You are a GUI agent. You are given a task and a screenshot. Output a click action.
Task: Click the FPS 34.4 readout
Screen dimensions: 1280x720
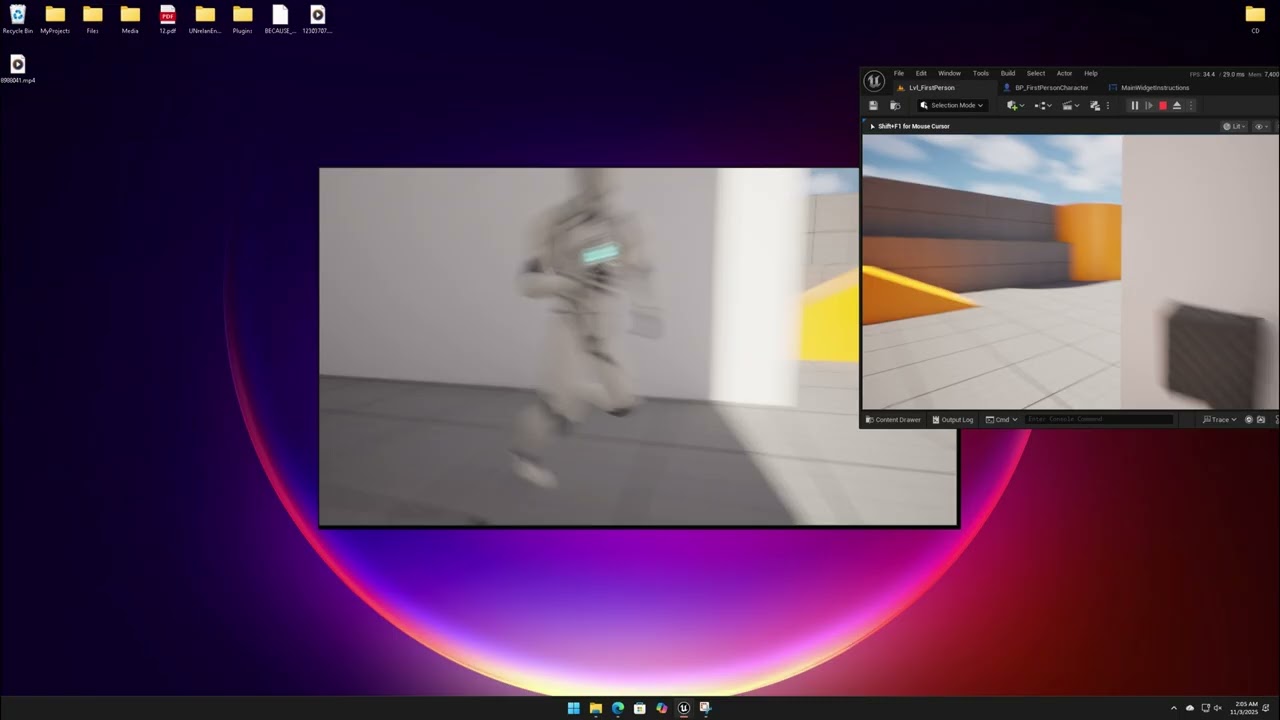pyautogui.click(x=1203, y=74)
